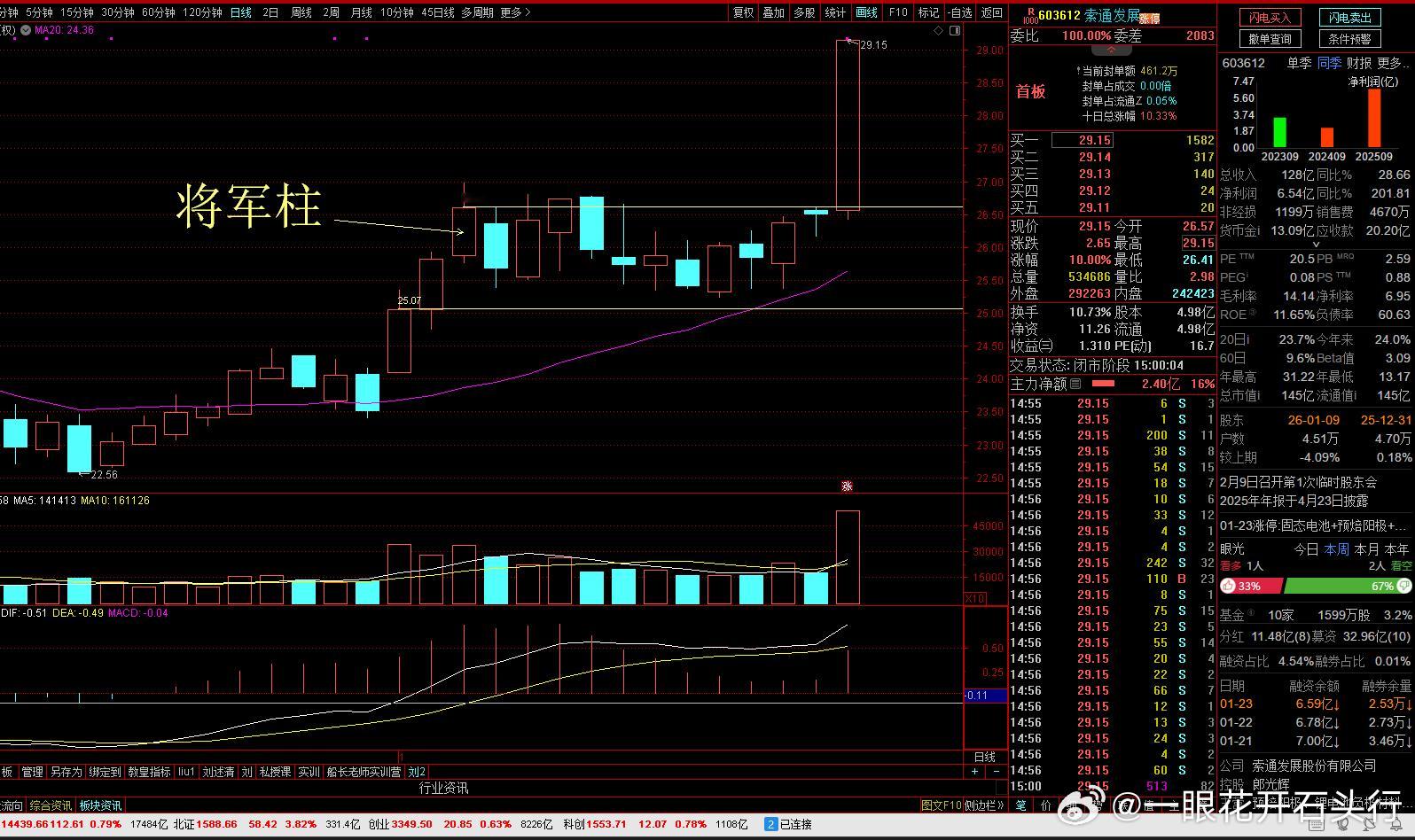Remove from watchlist with -自选
1415x840 pixels.
coord(960,12)
